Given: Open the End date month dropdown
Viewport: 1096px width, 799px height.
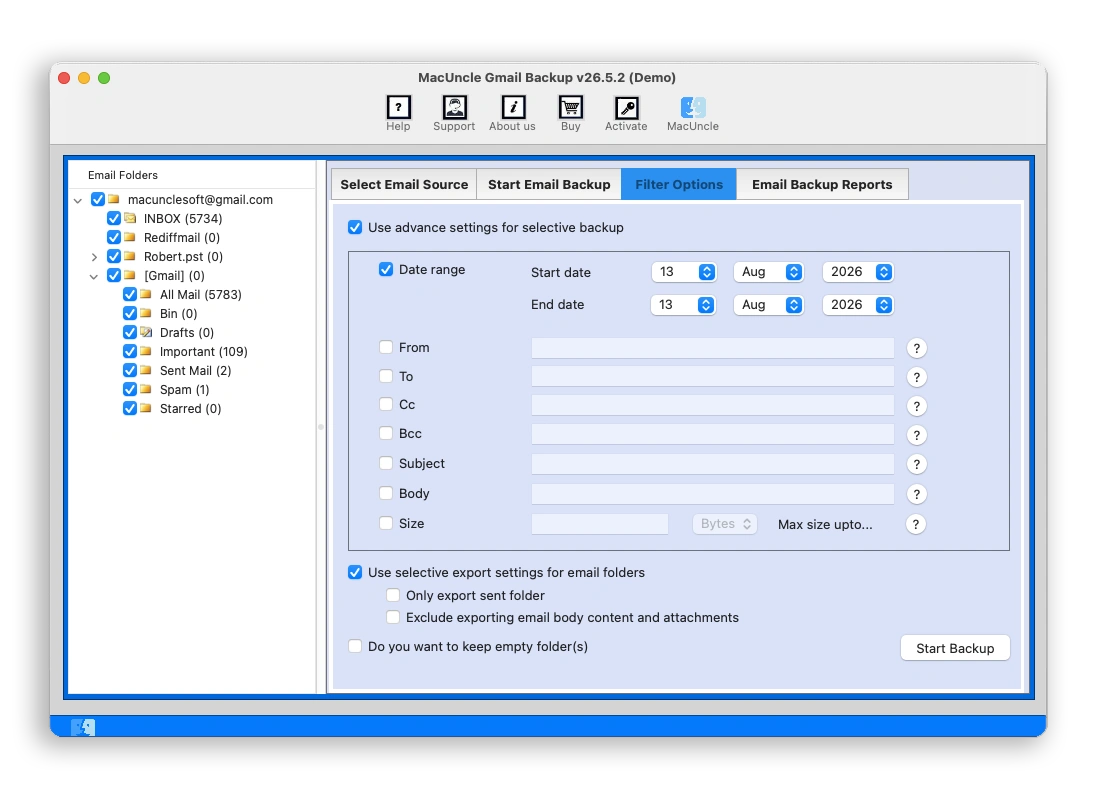Looking at the screenshot, I should 768,305.
